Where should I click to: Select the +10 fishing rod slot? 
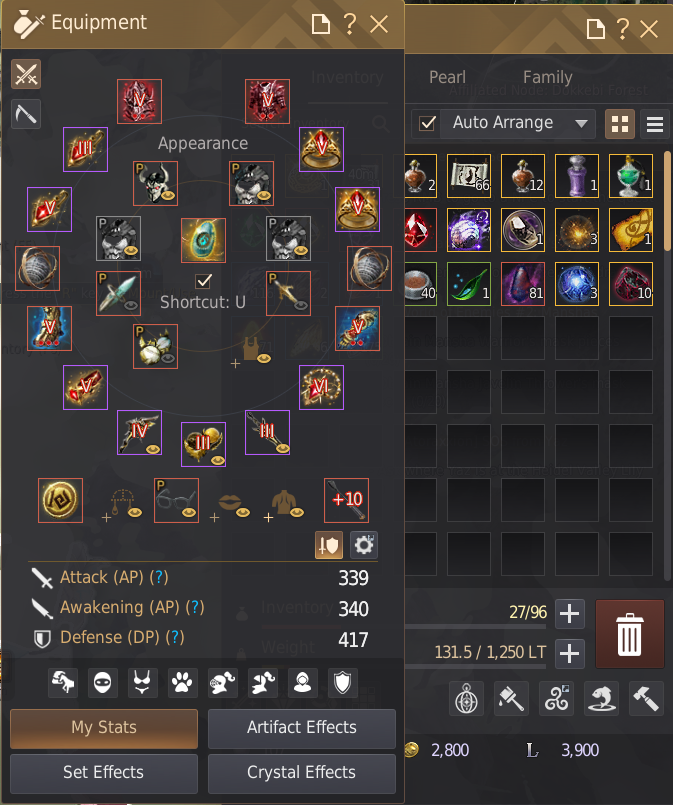pyautogui.click(x=347, y=500)
